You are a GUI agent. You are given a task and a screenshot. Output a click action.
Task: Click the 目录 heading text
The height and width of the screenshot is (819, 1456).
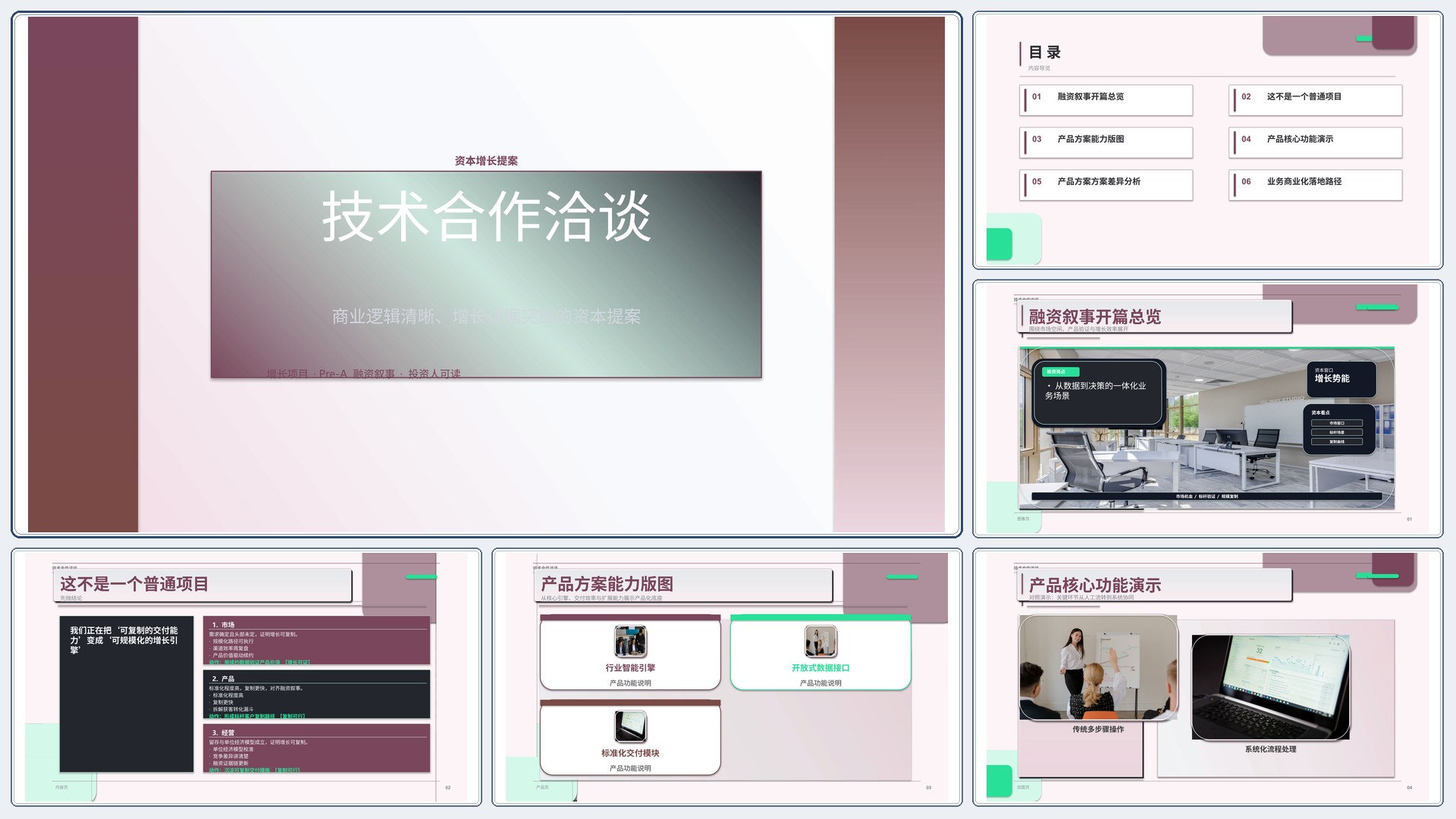[1044, 52]
